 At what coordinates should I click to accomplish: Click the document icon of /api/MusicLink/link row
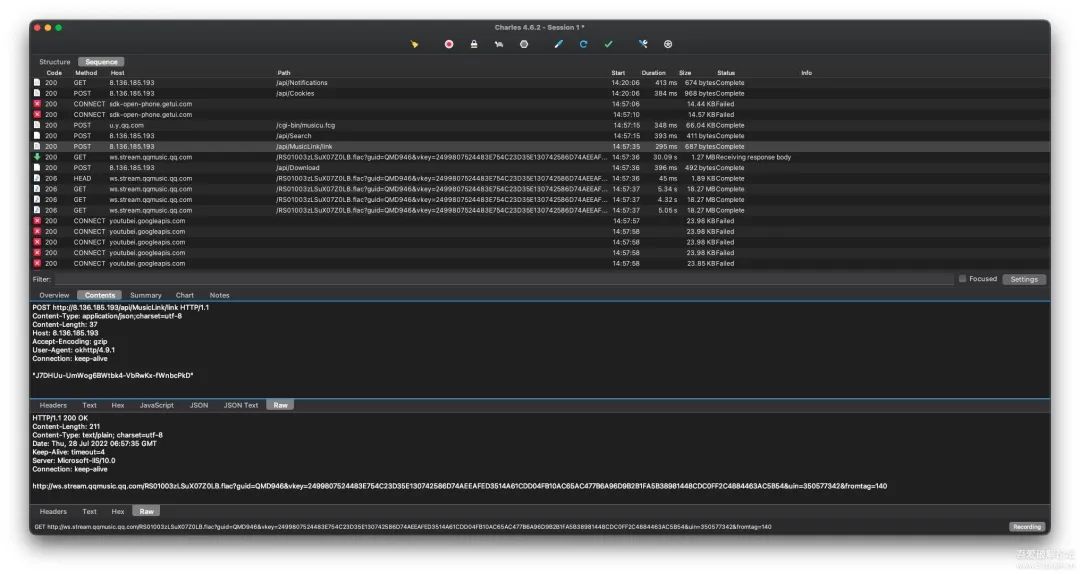(x=37, y=146)
